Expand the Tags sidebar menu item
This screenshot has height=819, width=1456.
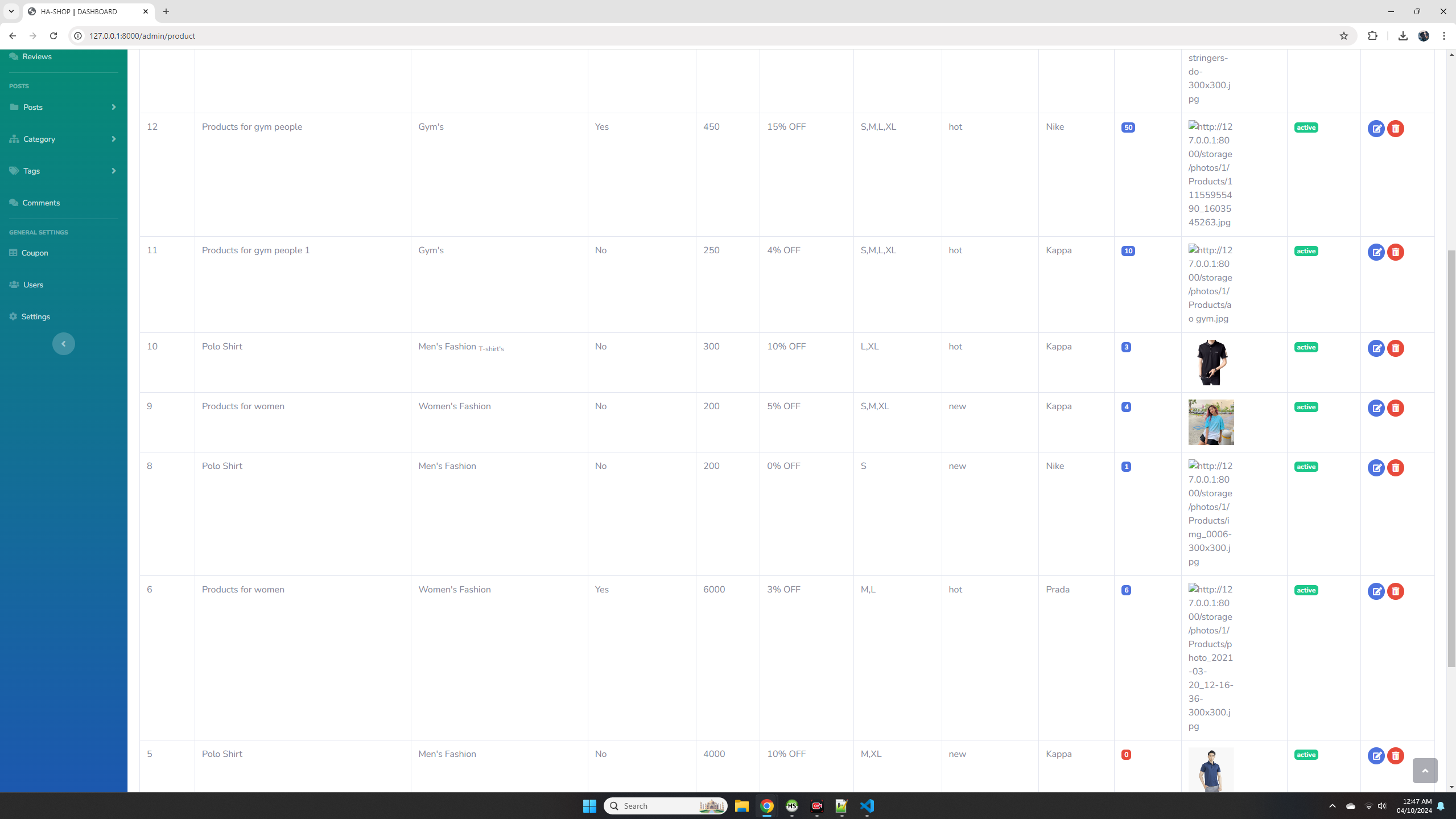click(113, 171)
